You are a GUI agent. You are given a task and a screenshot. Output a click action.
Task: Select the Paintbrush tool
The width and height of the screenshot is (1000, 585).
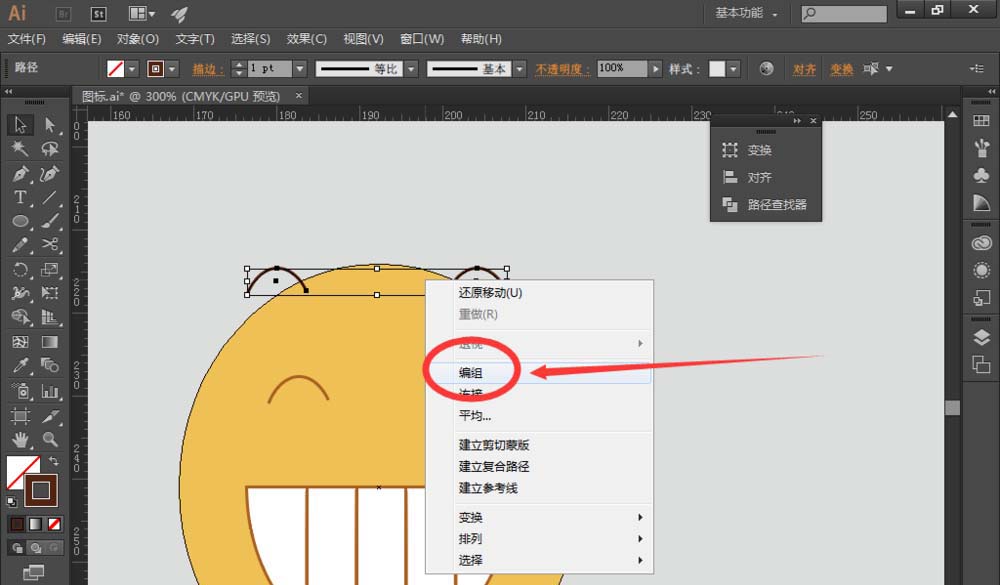50,221
